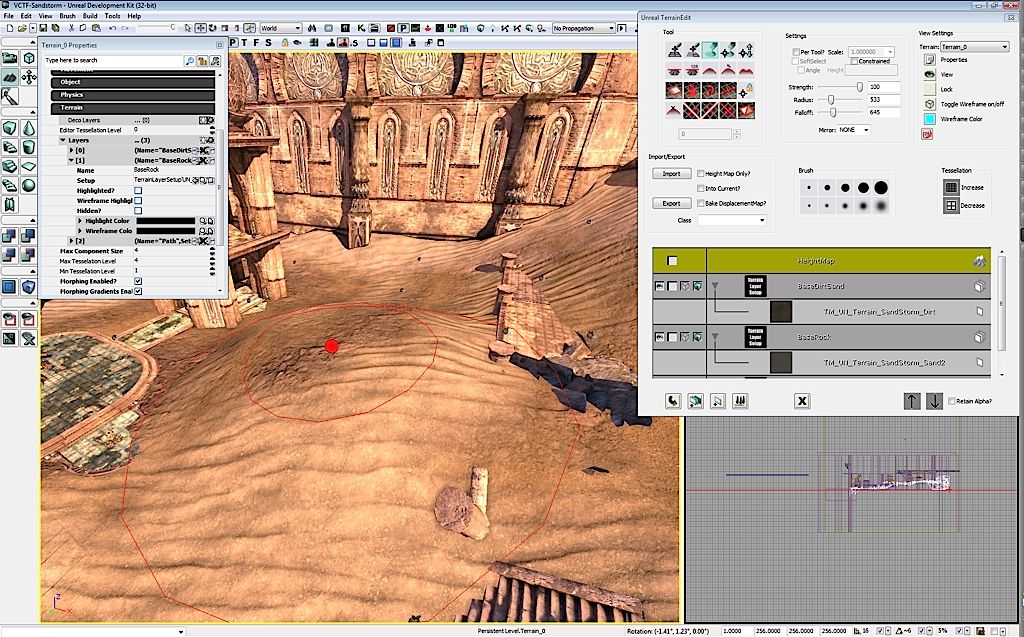Click the first new layer icon below list
This screenshot has width=1024, height=637.
(x=673, y=401)
